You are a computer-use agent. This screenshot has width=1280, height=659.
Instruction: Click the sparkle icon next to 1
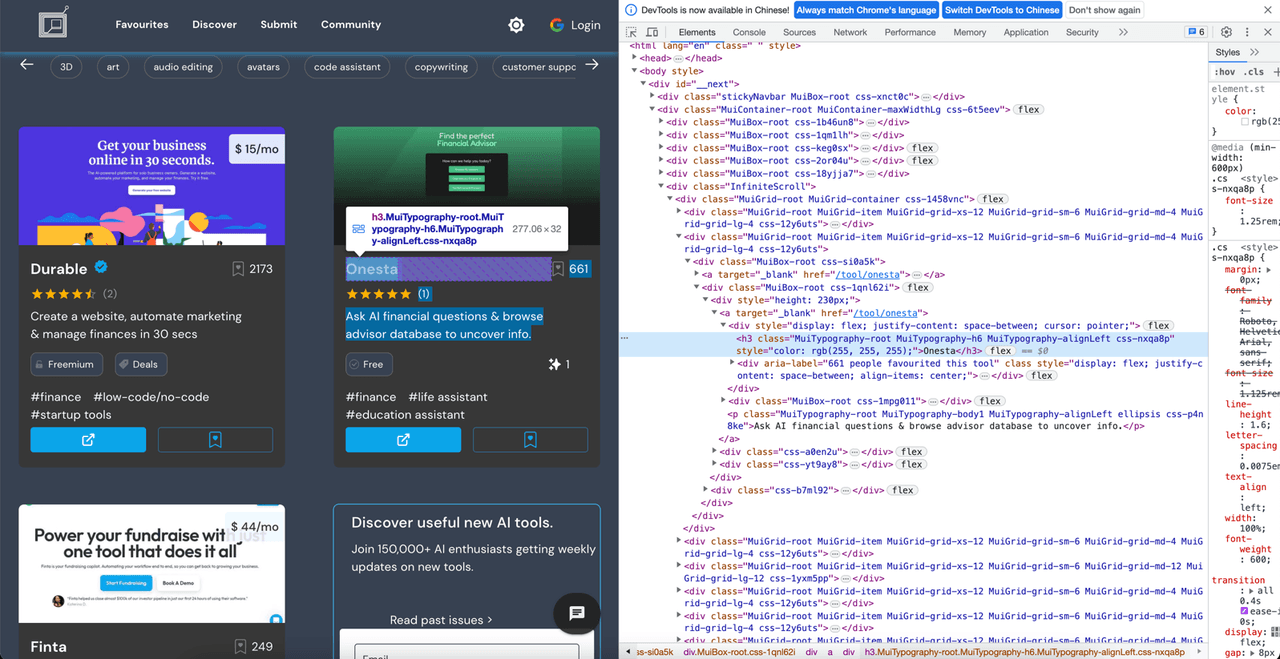coord(554,364)
